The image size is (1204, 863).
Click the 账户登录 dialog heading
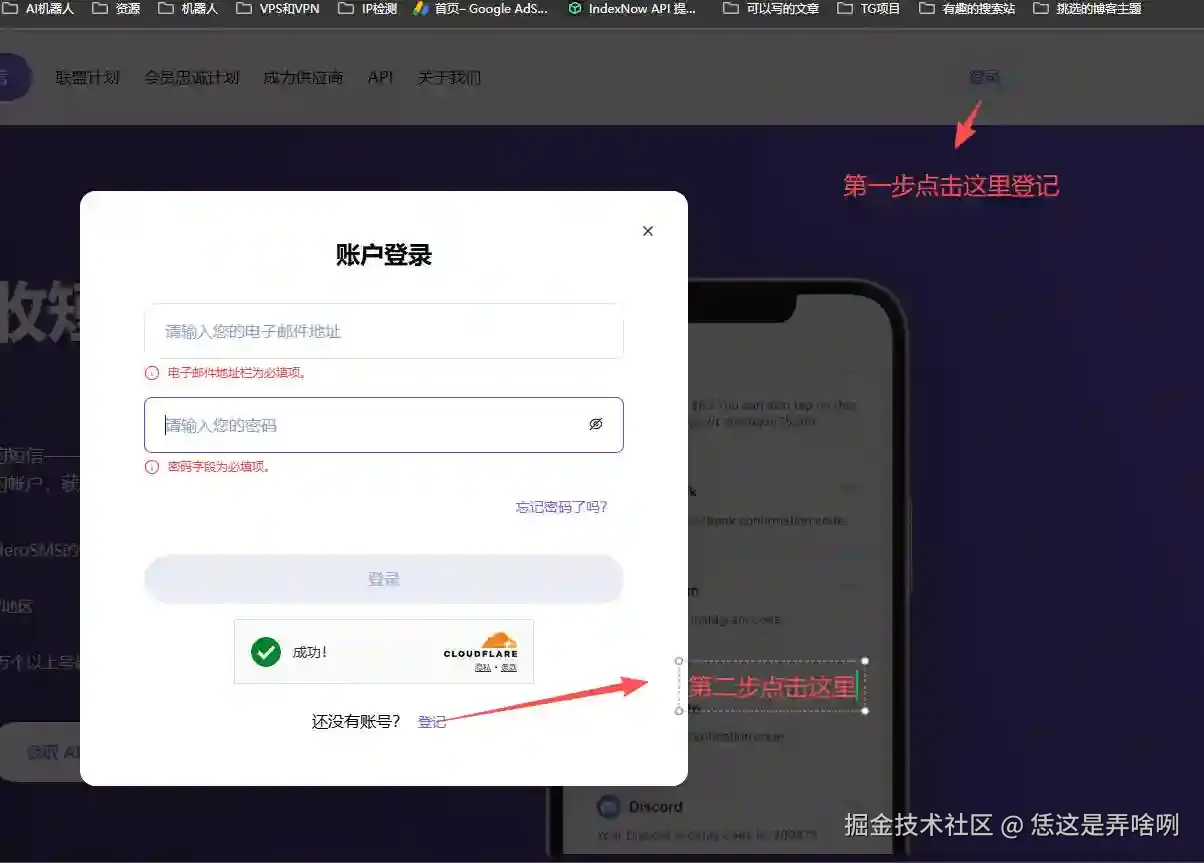pyautogui.click(x=384, y=255)
